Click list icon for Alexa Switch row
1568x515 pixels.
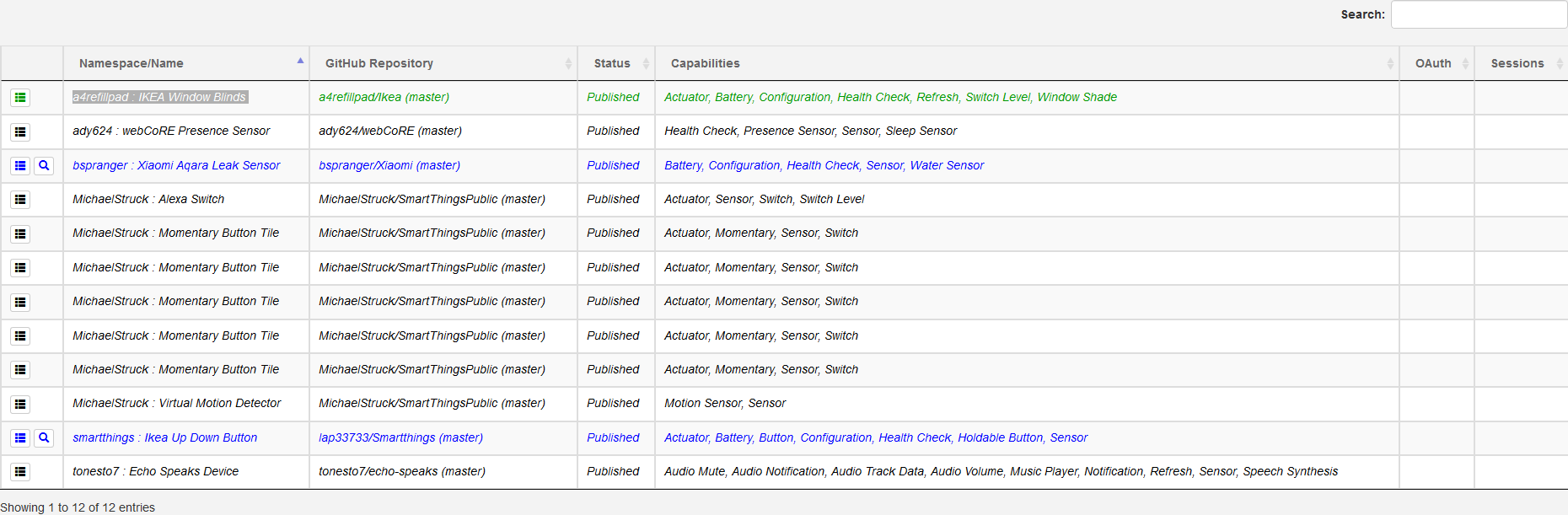pyautogui.click(x=20, y=200)
